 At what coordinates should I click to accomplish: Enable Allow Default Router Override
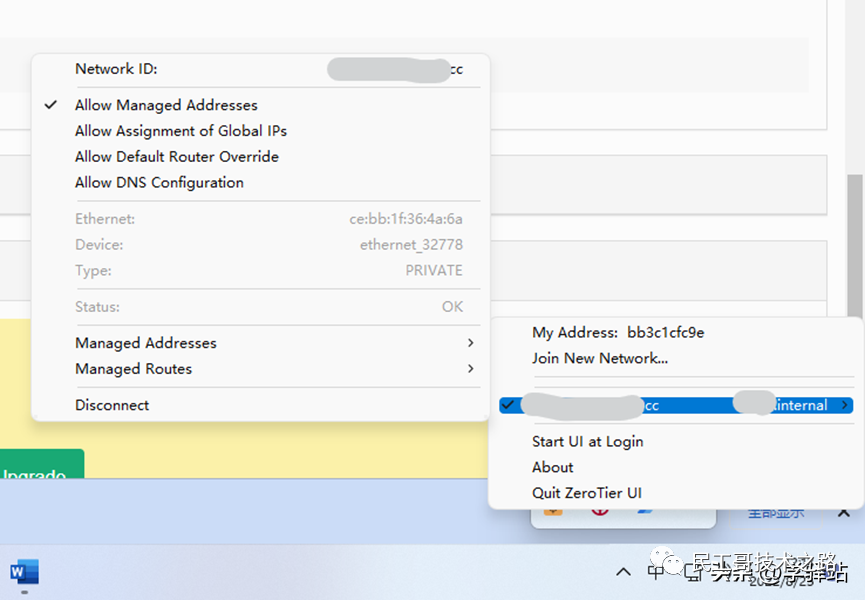tap(260, 157)
